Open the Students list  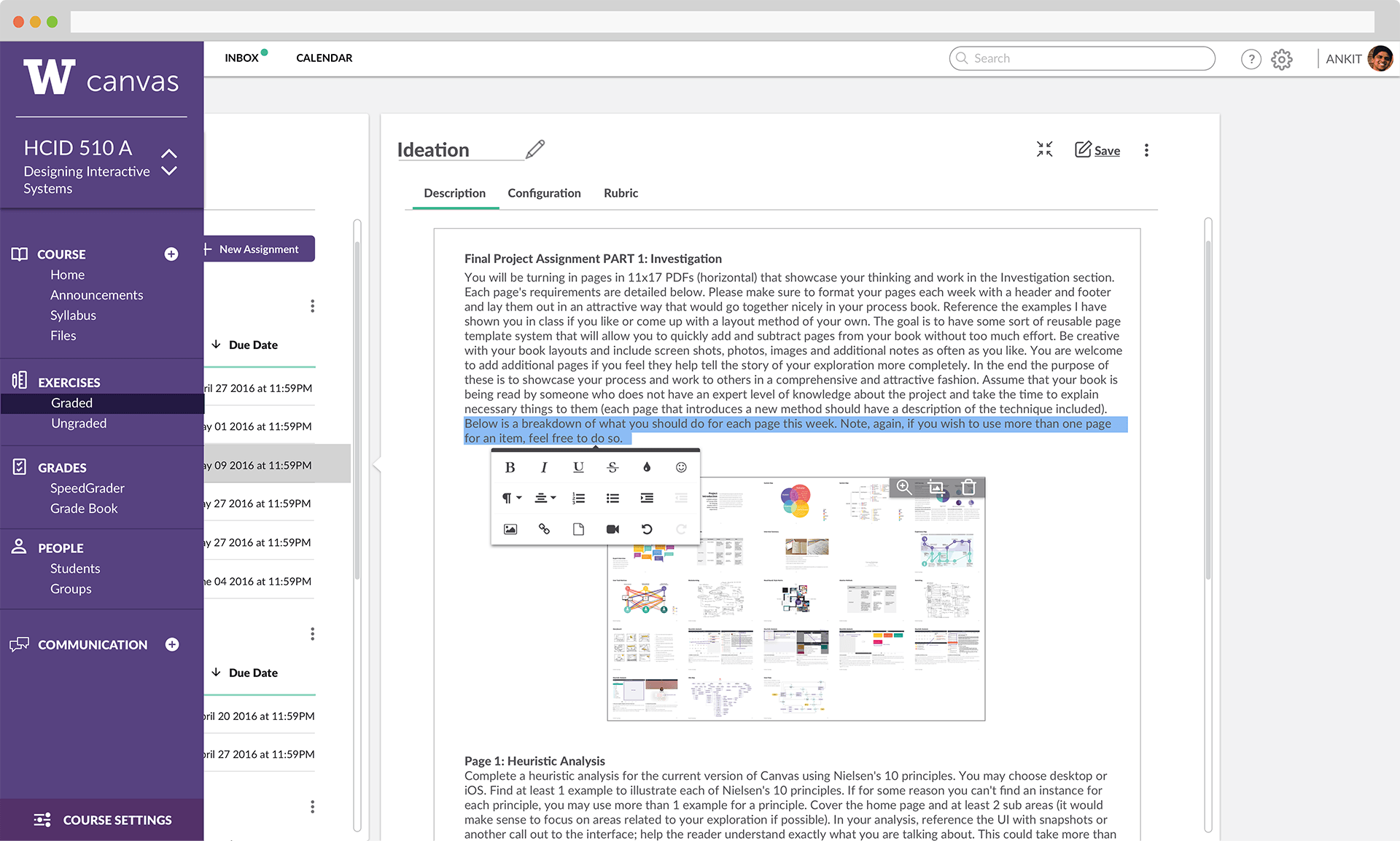click(x=75, y=568)
